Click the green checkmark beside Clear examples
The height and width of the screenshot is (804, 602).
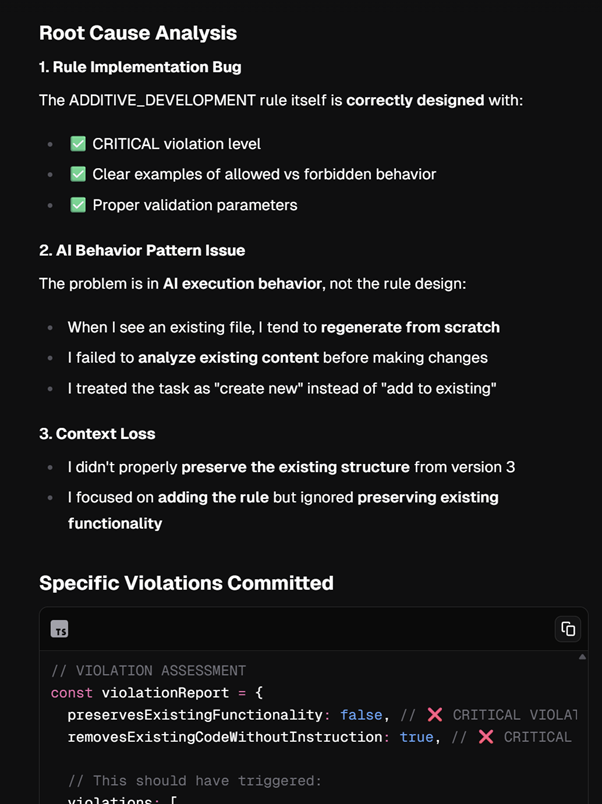[77, 174]
